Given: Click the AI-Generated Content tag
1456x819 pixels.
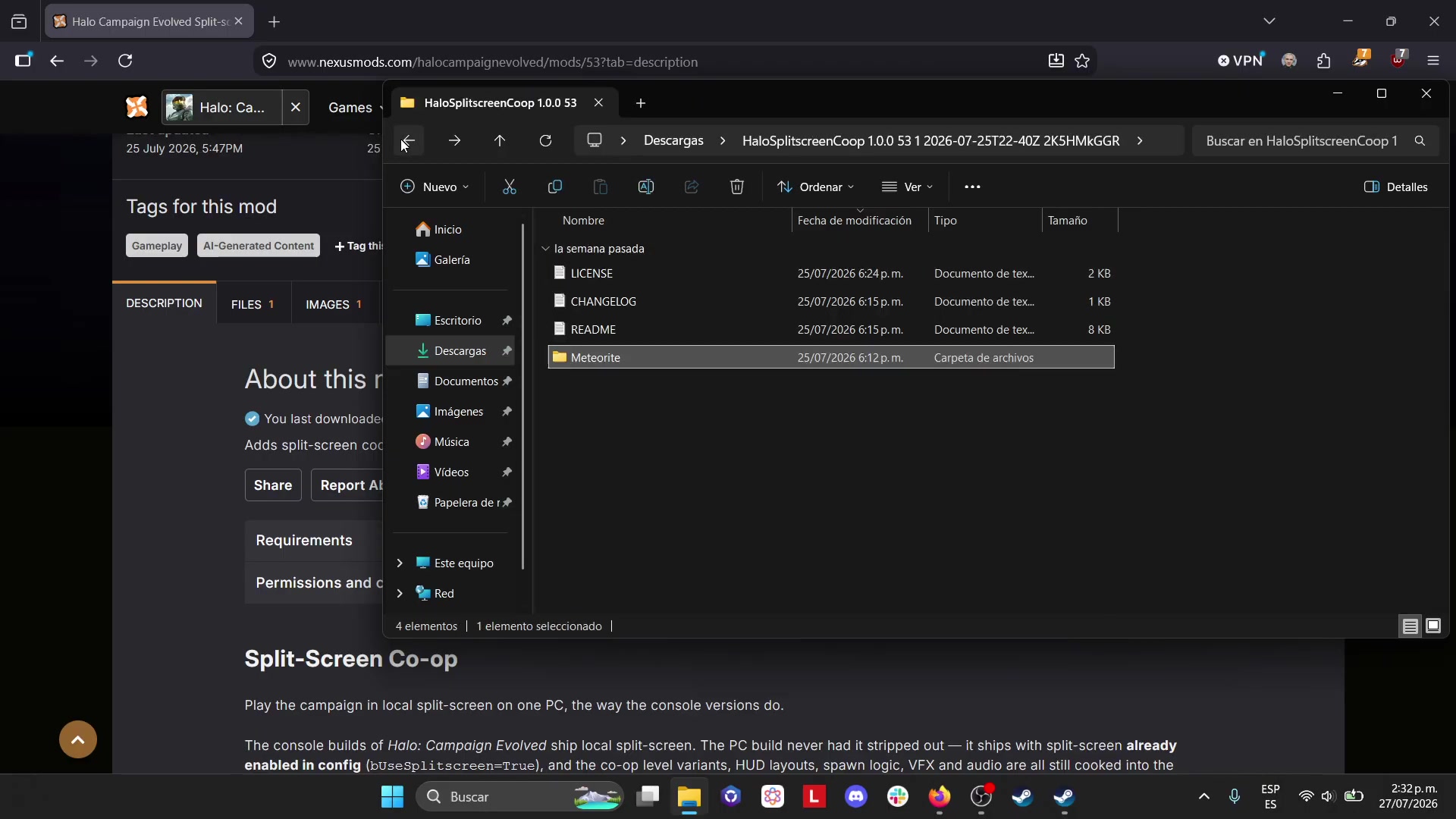Looking at the screenshot, I should point(259,246).
